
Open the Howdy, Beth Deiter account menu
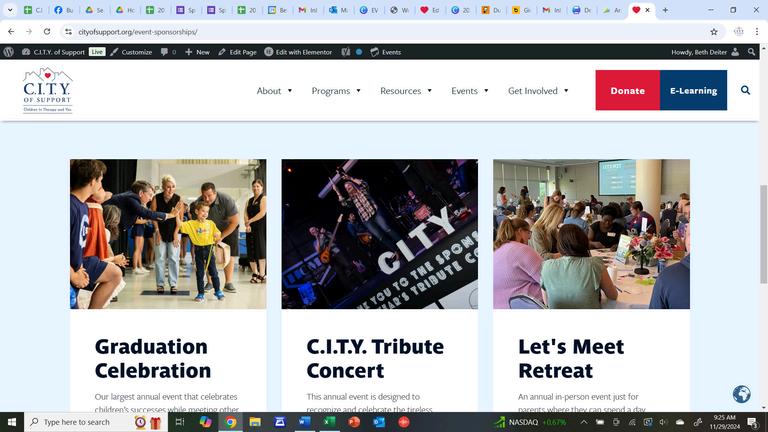tap(705, 52)
